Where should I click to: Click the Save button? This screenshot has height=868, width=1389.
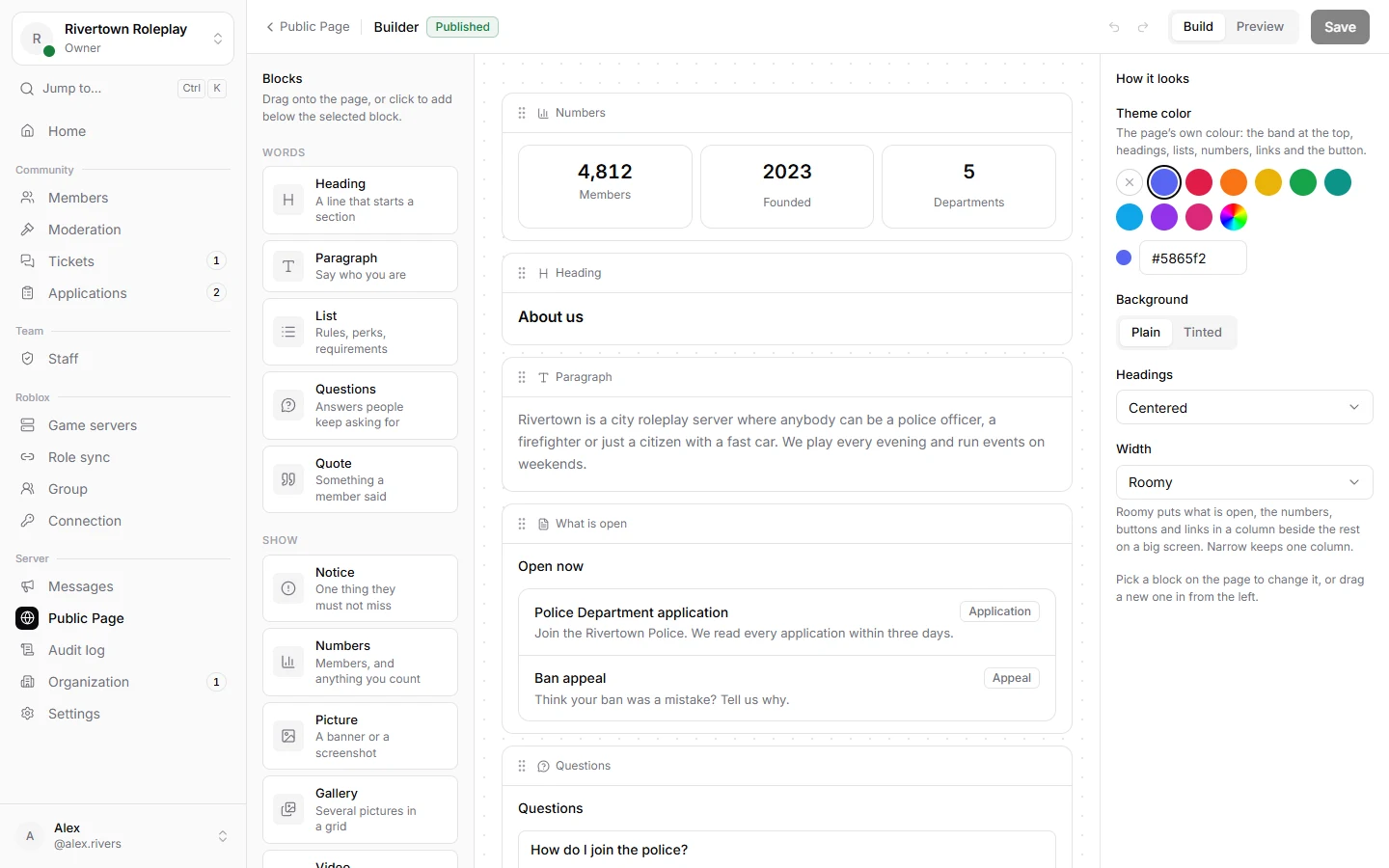1340,27
